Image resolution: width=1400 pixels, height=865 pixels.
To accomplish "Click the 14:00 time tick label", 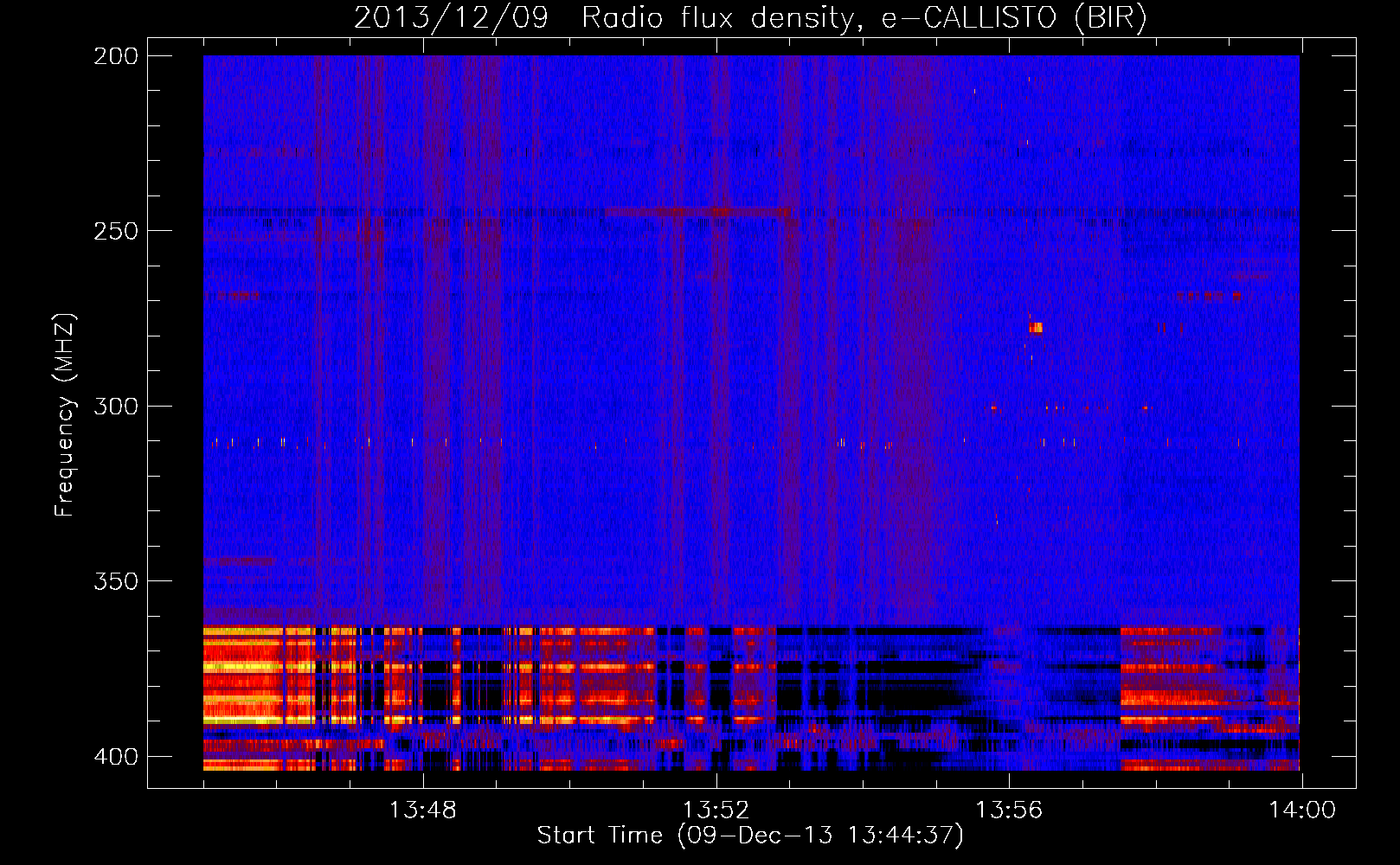I will click(x=1302, y=810).
